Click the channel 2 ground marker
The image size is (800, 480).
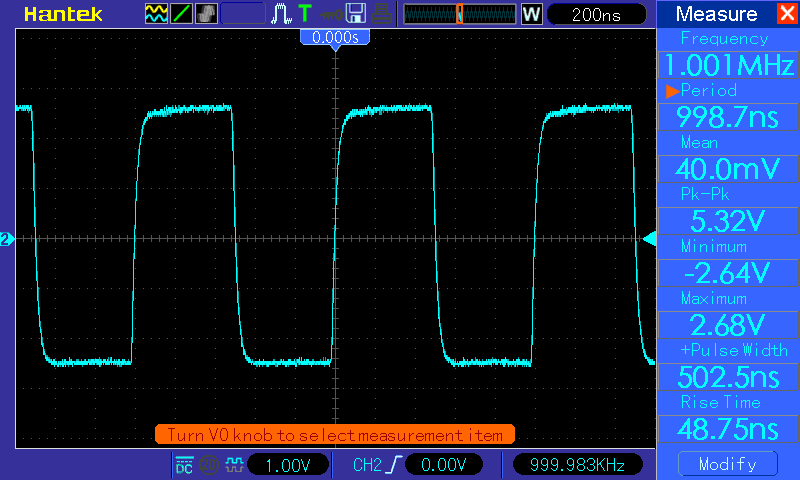click(7, 239)
